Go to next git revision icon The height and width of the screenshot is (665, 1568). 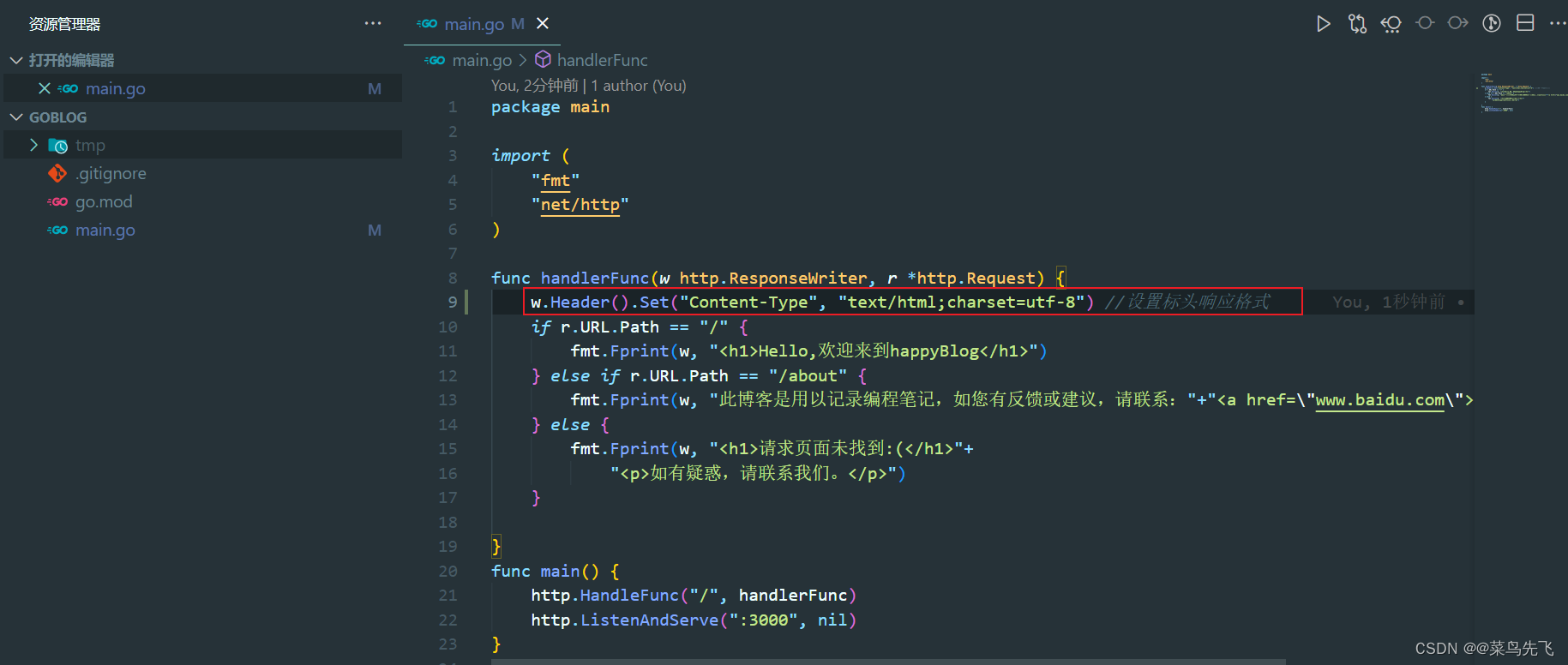[1457, 23]
